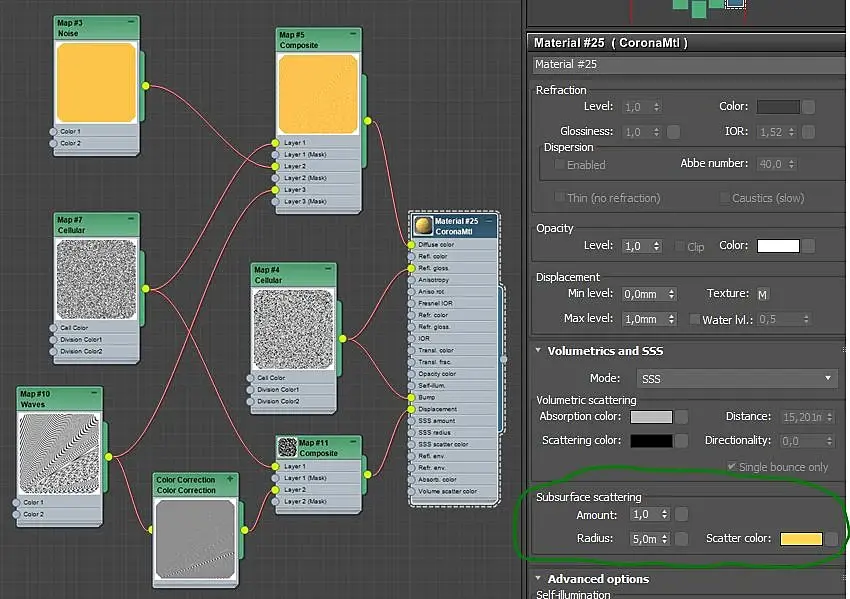Screen dimensions: 850x599
Task: Click the Displacement Texture M map button
Action: click(763, 294)
